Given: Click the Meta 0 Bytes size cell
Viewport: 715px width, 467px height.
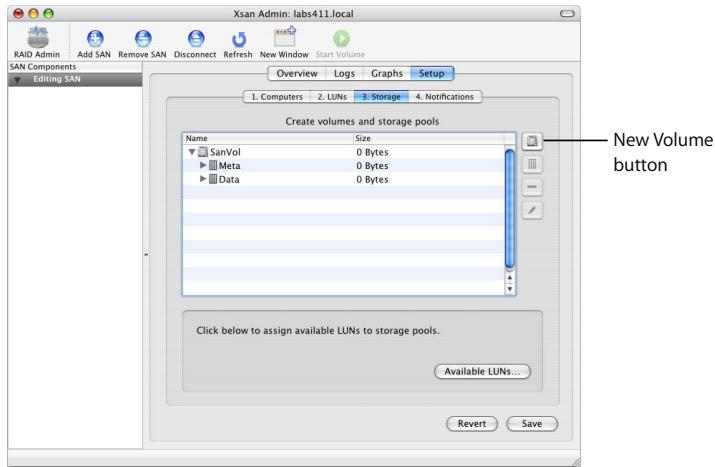Looking at the screenshot, I should (x=373, y=166).
